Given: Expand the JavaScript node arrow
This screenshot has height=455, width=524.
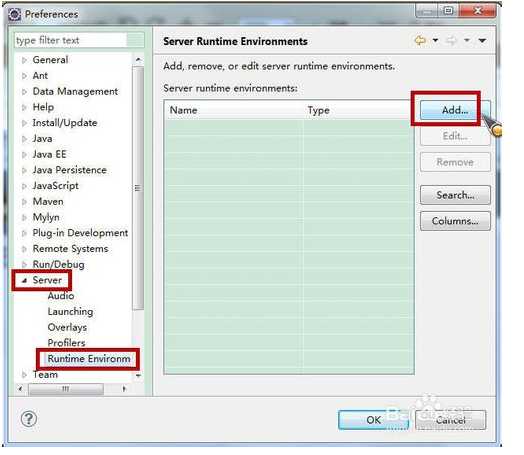Looking at the screenshot, I should pyautogui.click(x=24, y=186).
